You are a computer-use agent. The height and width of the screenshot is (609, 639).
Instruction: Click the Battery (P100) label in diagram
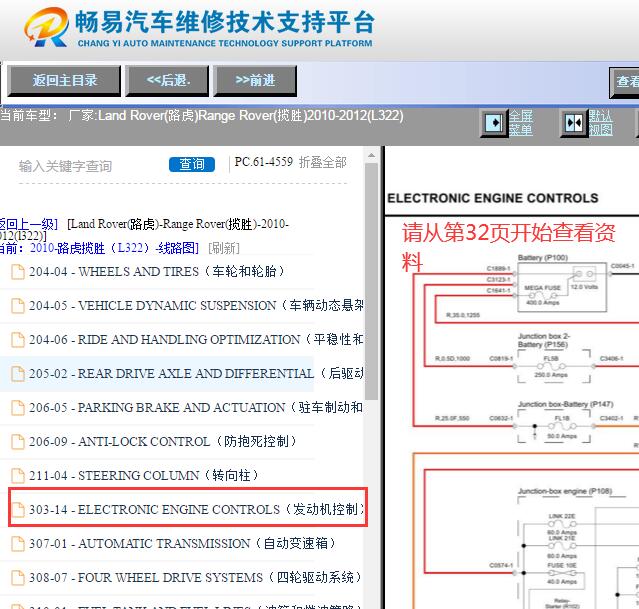[x=542, y=258]
